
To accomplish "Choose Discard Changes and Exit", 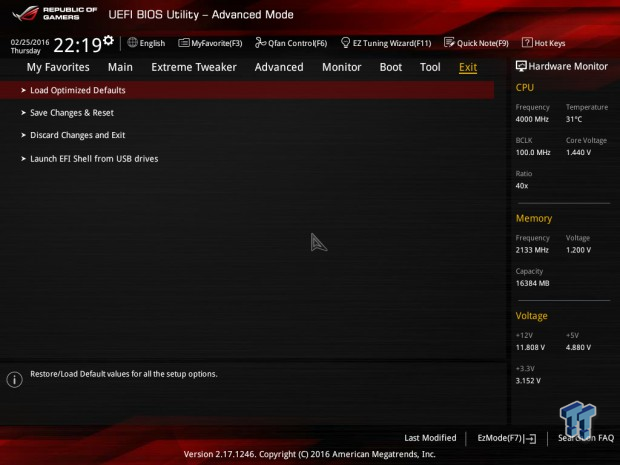I will pyautogui.click(x=78, y=135).
